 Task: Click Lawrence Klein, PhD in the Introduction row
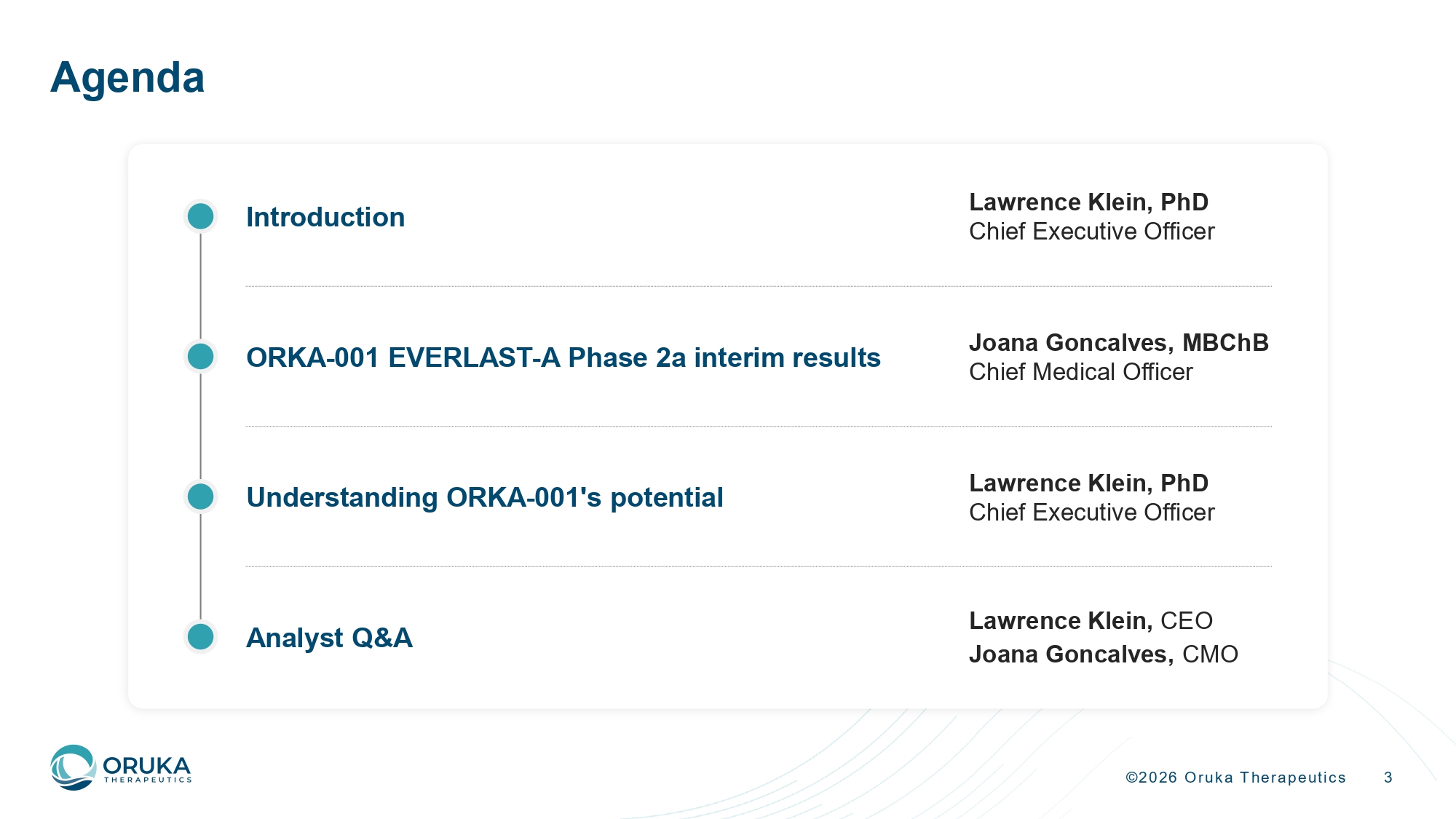coord(1088,202)
